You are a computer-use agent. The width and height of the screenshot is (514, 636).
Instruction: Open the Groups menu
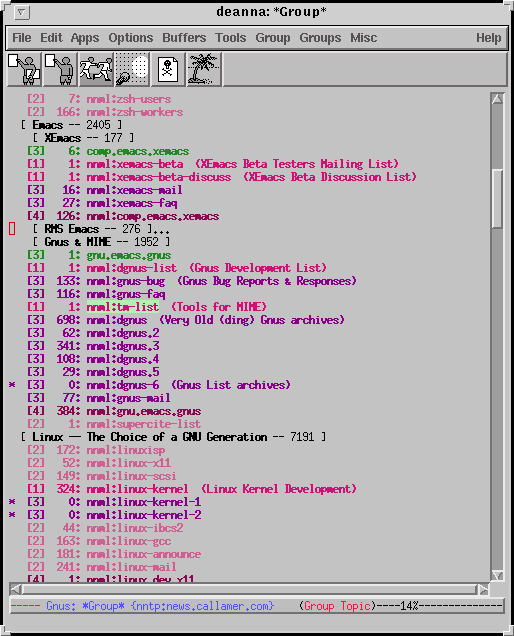[x=320, y=38]
